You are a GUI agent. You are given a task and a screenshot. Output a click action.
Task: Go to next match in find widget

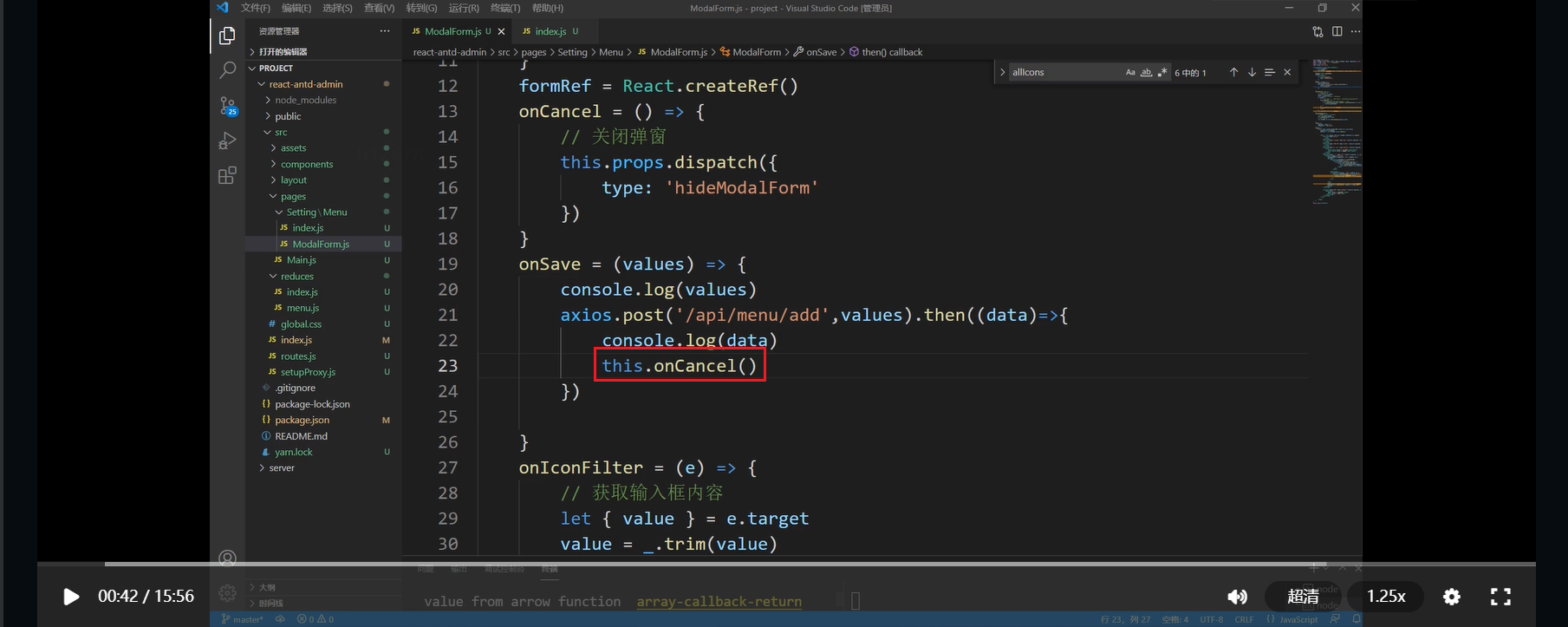[x=1252, y=72]
